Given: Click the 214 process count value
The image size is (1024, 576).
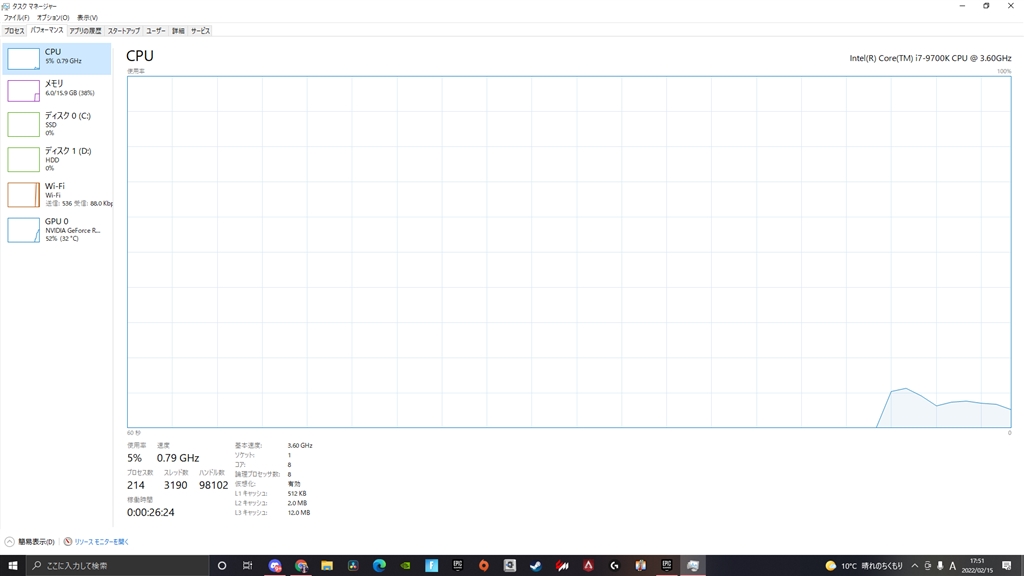Looking at the screenshot, I should tap(136, 485).
